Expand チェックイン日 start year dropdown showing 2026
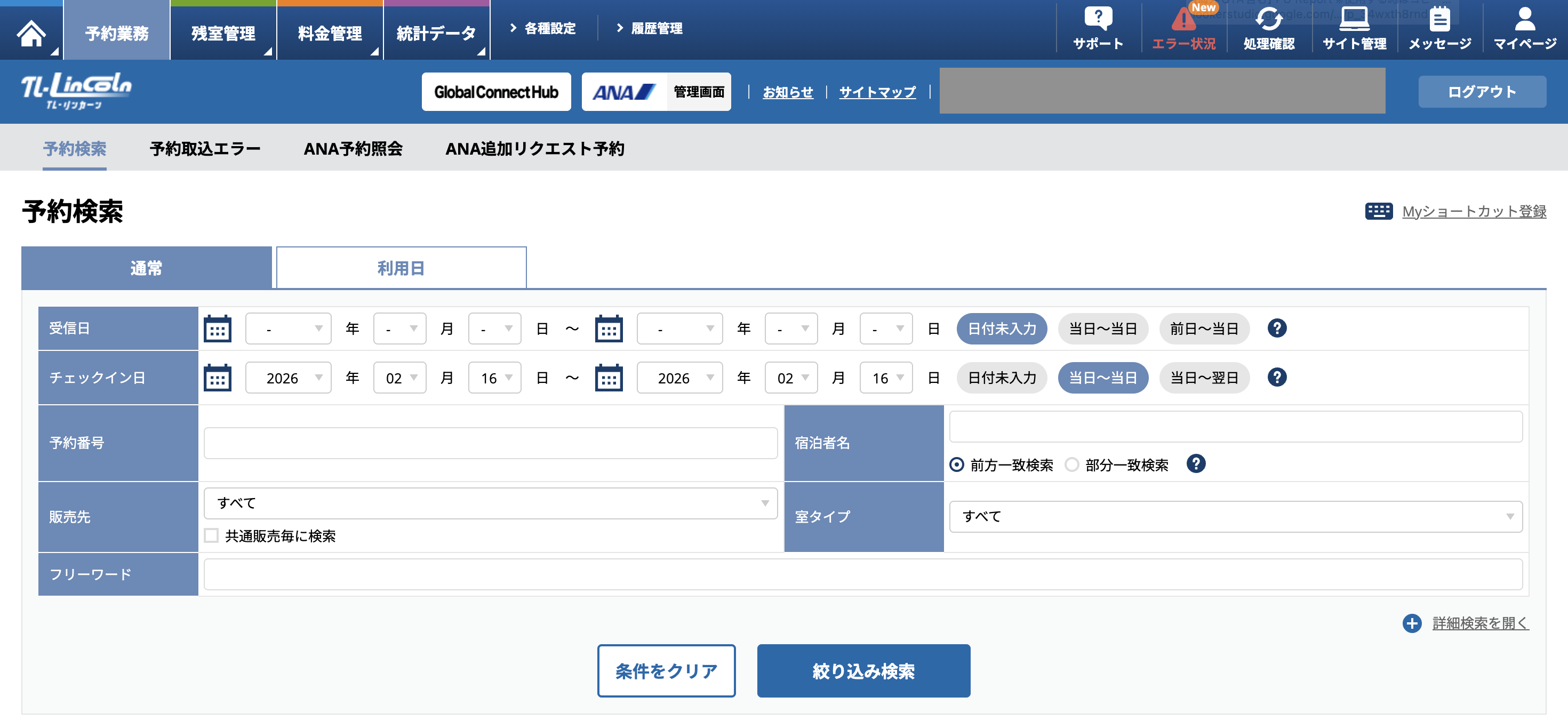This screenshot has width=1568, height=721. [x=288, y=378]
